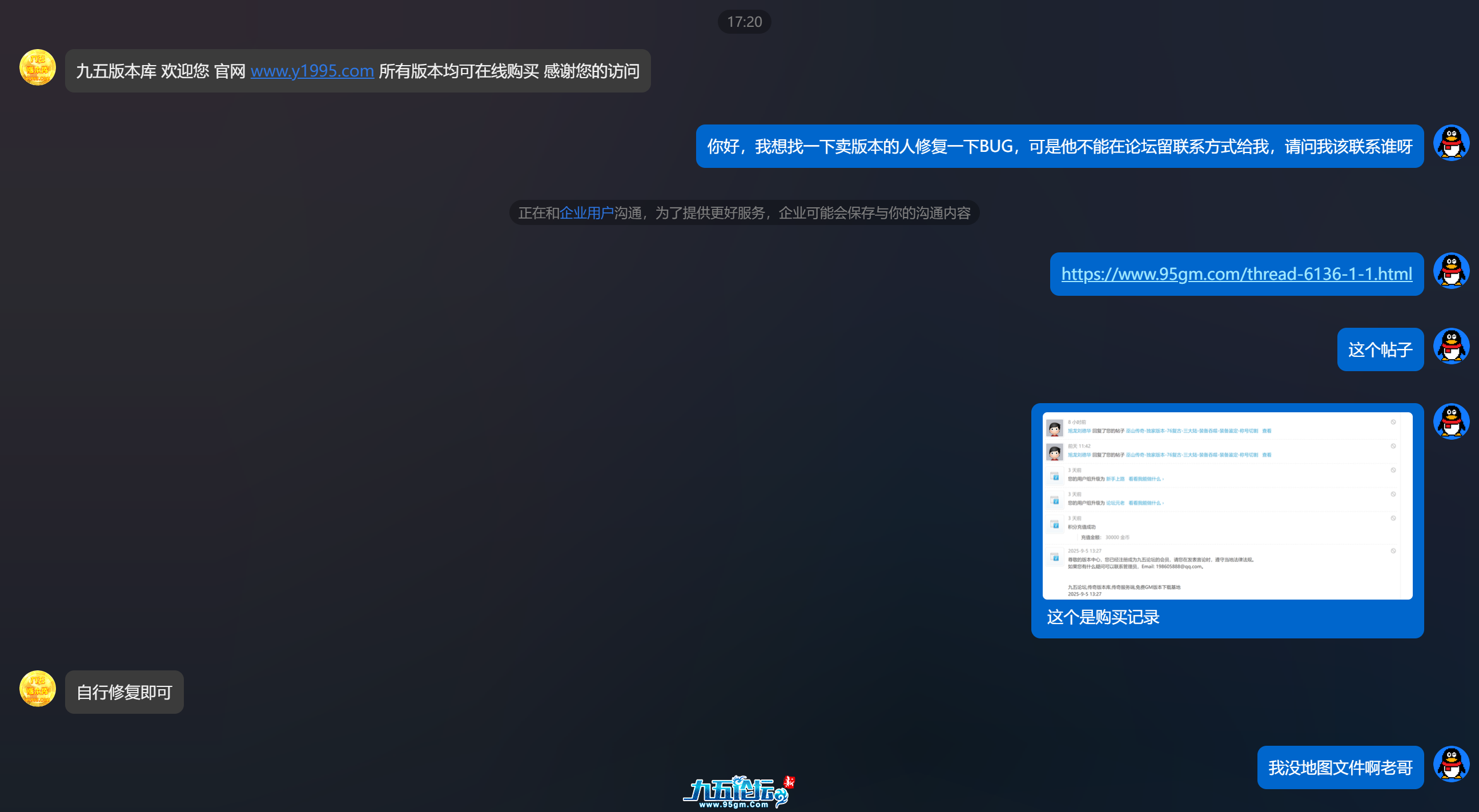Open the 95gm.com thread-6136 link
The height and width of the screenshot is (812, 1479).
click(x=1236, y=274)
